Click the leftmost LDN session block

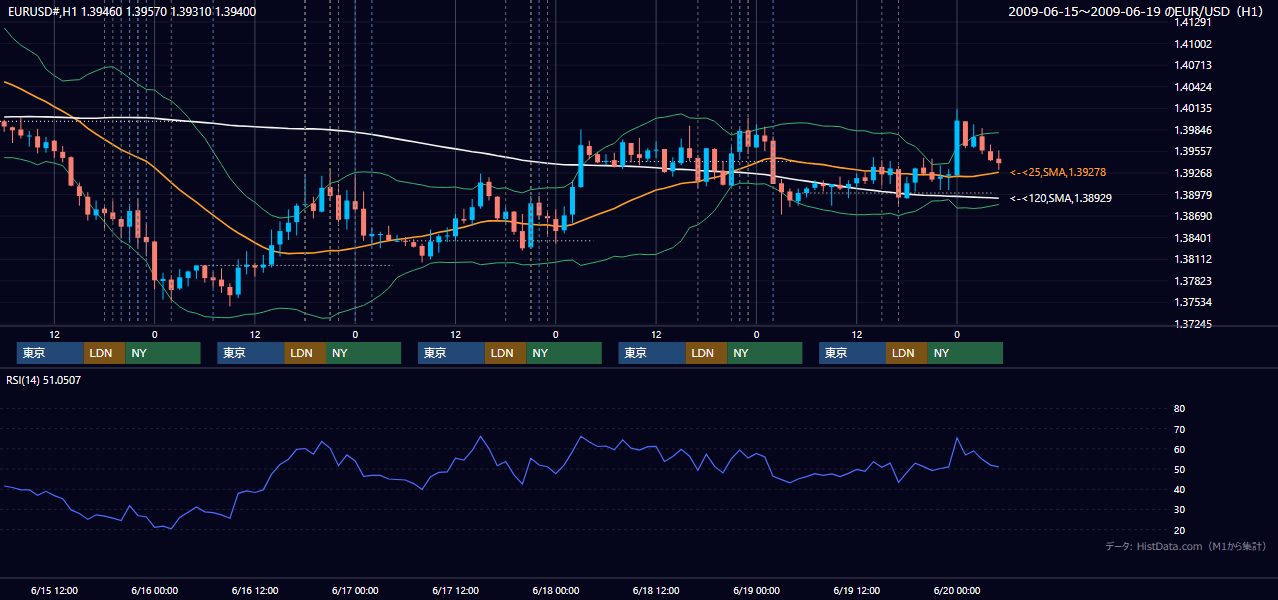[104, 353]
